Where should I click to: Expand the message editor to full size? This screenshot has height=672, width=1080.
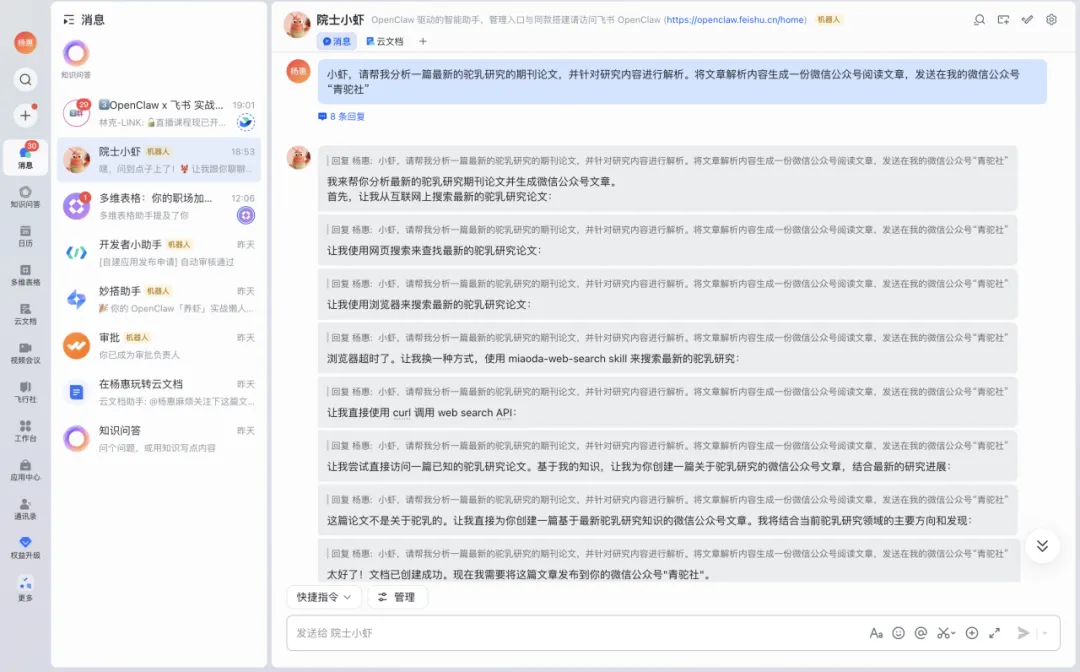pos(995,633)
